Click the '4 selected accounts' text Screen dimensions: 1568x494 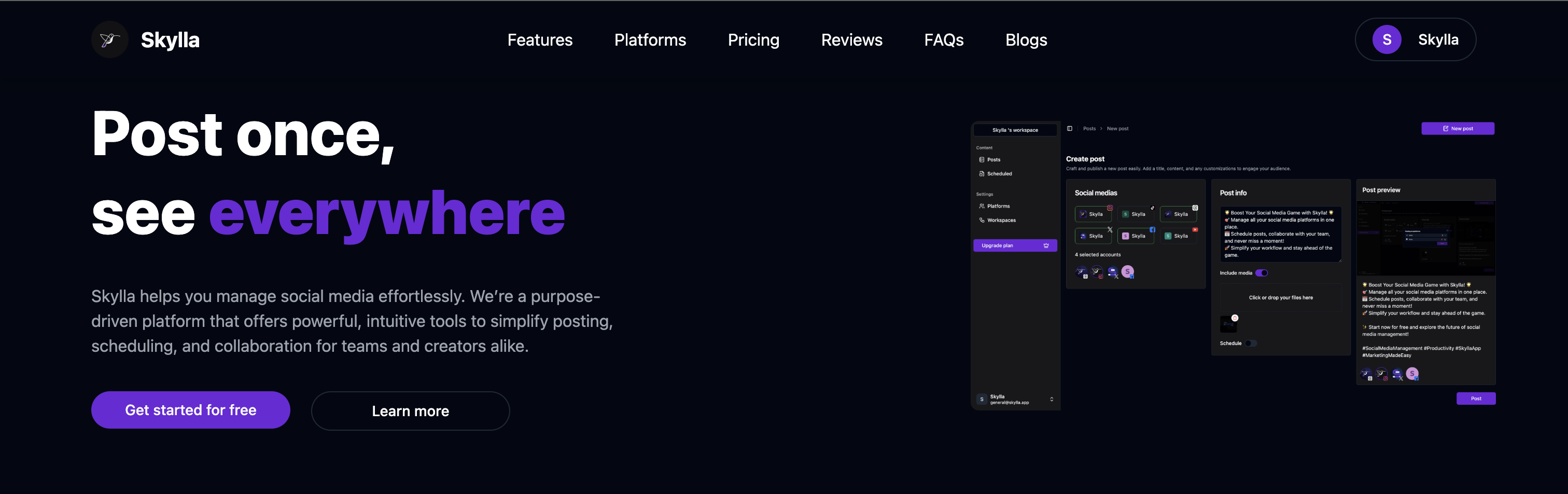1098,255
